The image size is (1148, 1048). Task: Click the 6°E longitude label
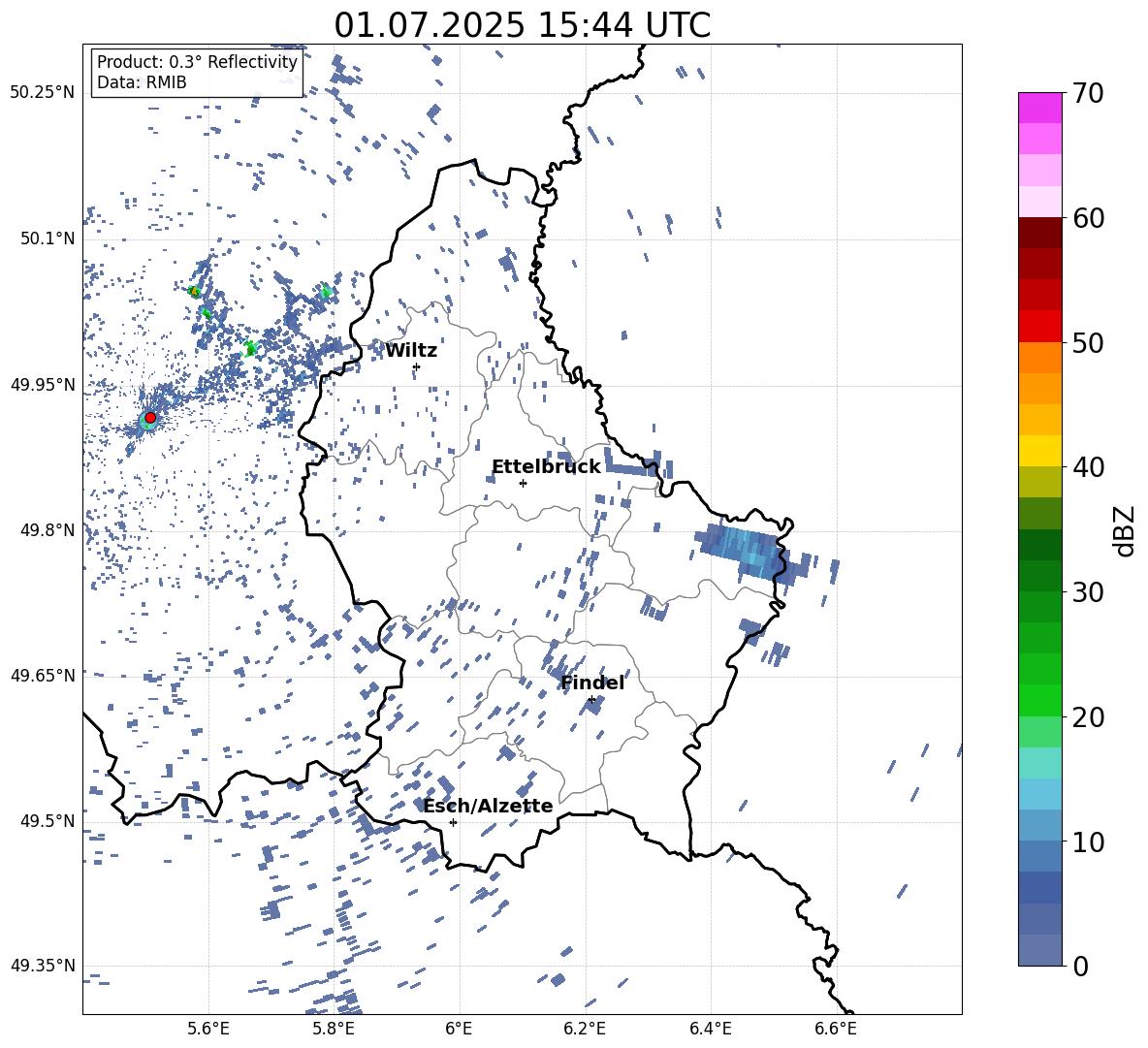(x=459, y=1029)
